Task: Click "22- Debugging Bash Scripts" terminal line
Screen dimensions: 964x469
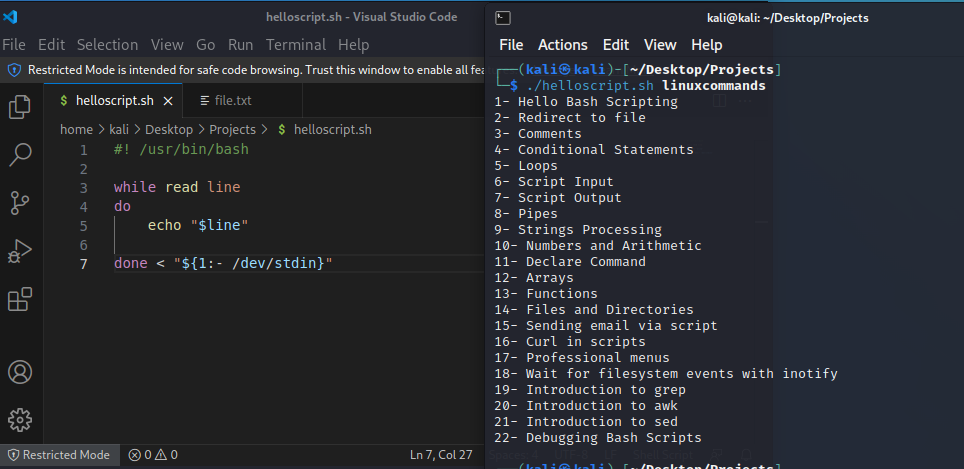Action: pyautogui.click(x=598, y=438)
